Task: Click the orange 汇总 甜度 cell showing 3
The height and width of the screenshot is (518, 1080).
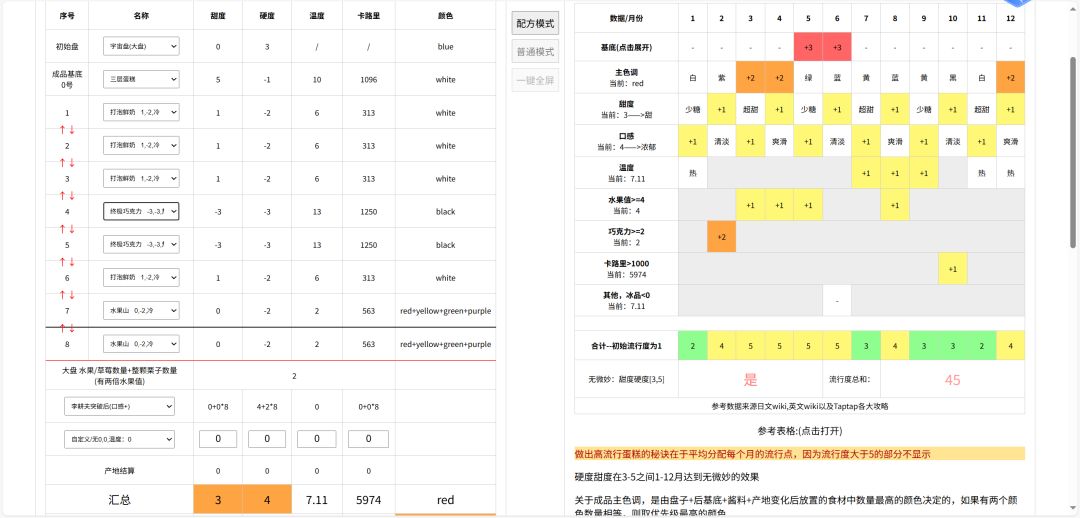Action: click(x=218, y=500)
